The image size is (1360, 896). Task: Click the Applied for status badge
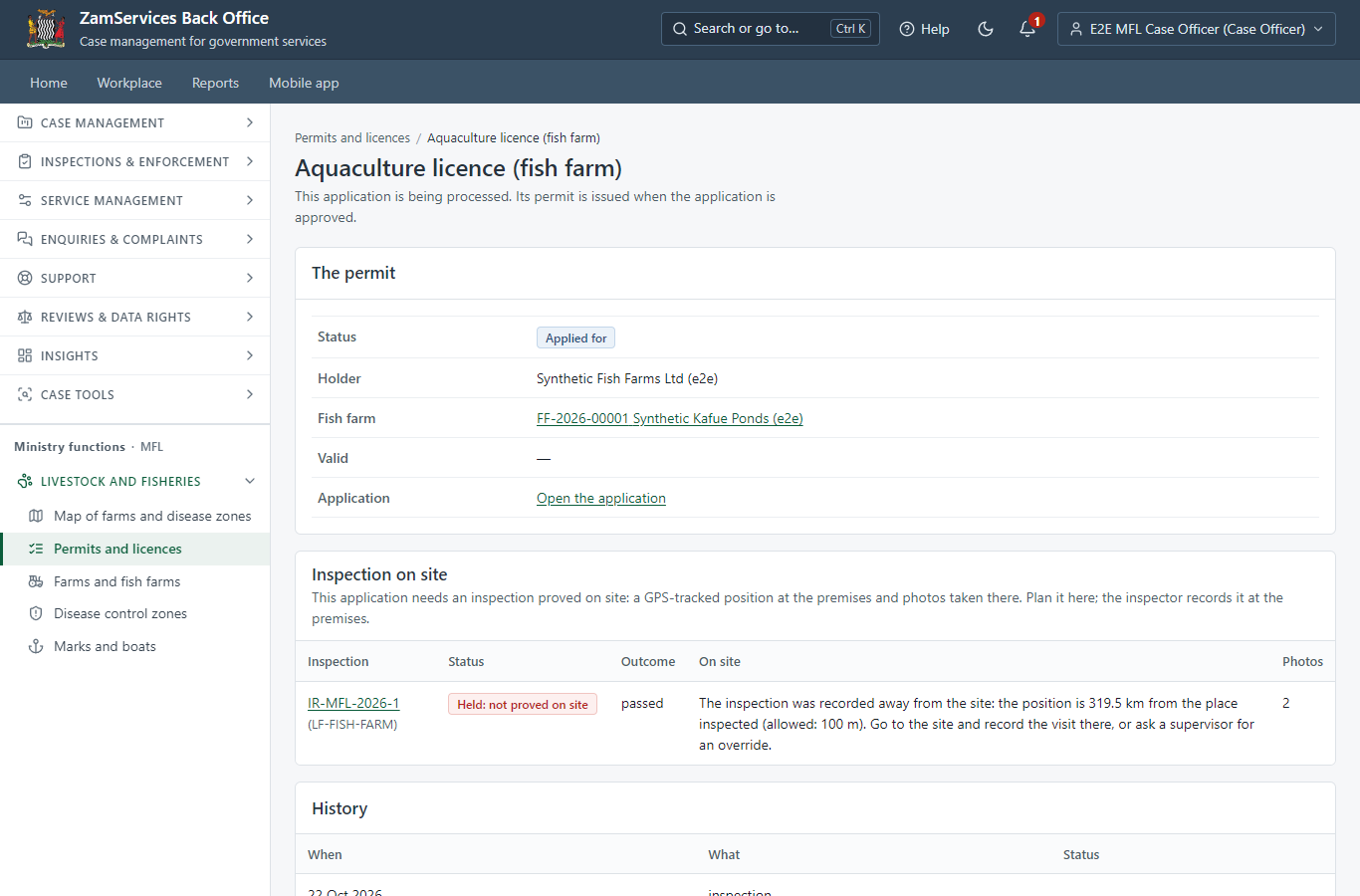point(575,337)
